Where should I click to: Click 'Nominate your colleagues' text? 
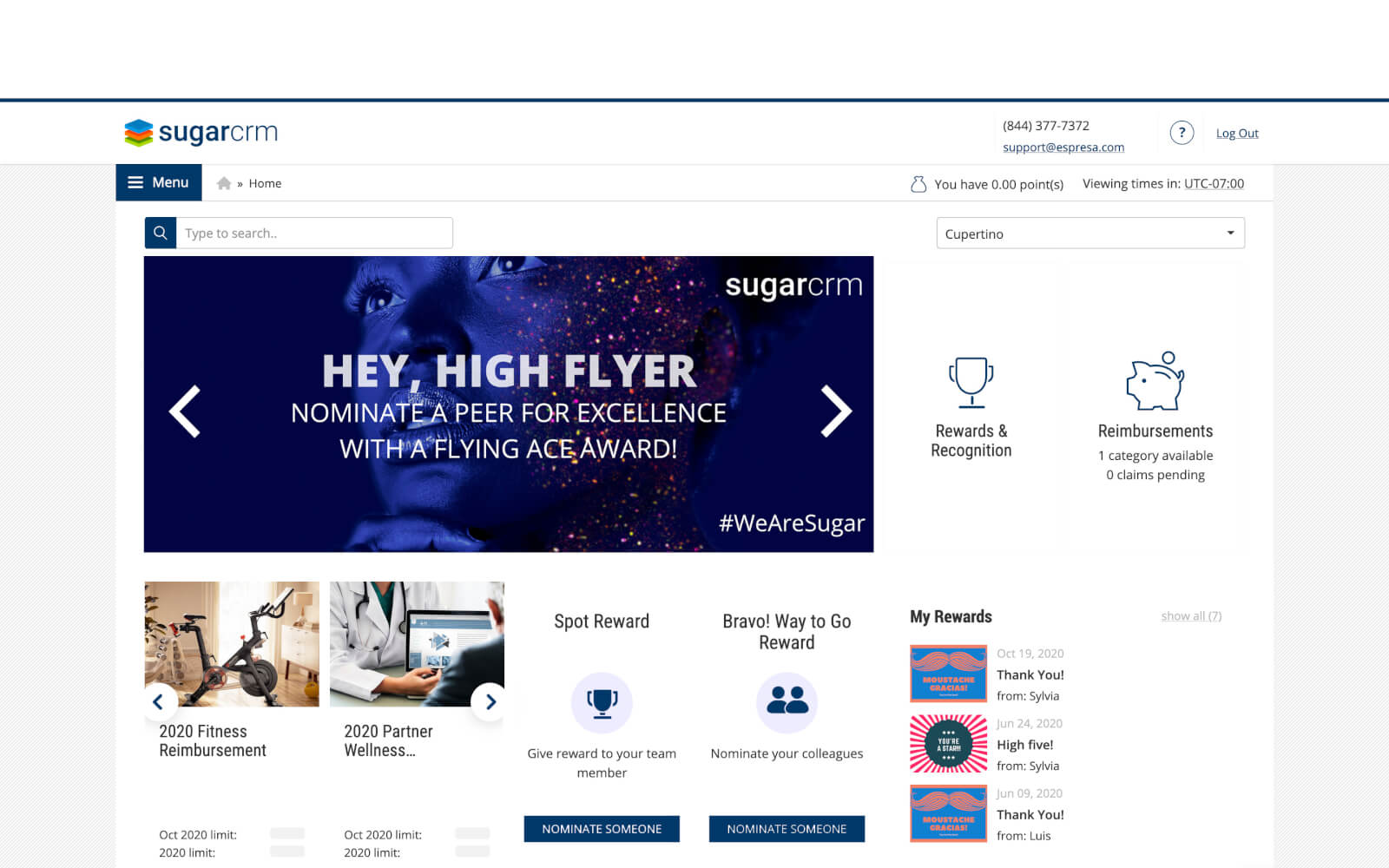787,753
